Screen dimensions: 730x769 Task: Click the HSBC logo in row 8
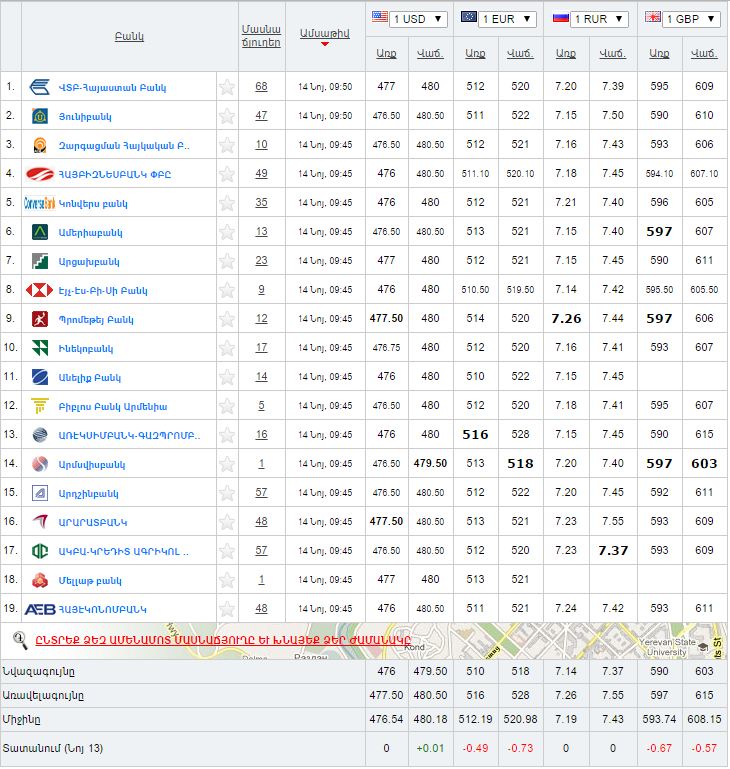[40, 290]
